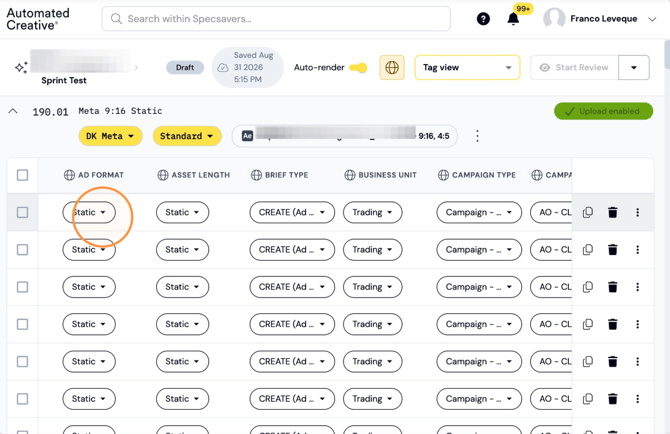Open the help question mark icon
670x434 pixels.
point(483,19)
